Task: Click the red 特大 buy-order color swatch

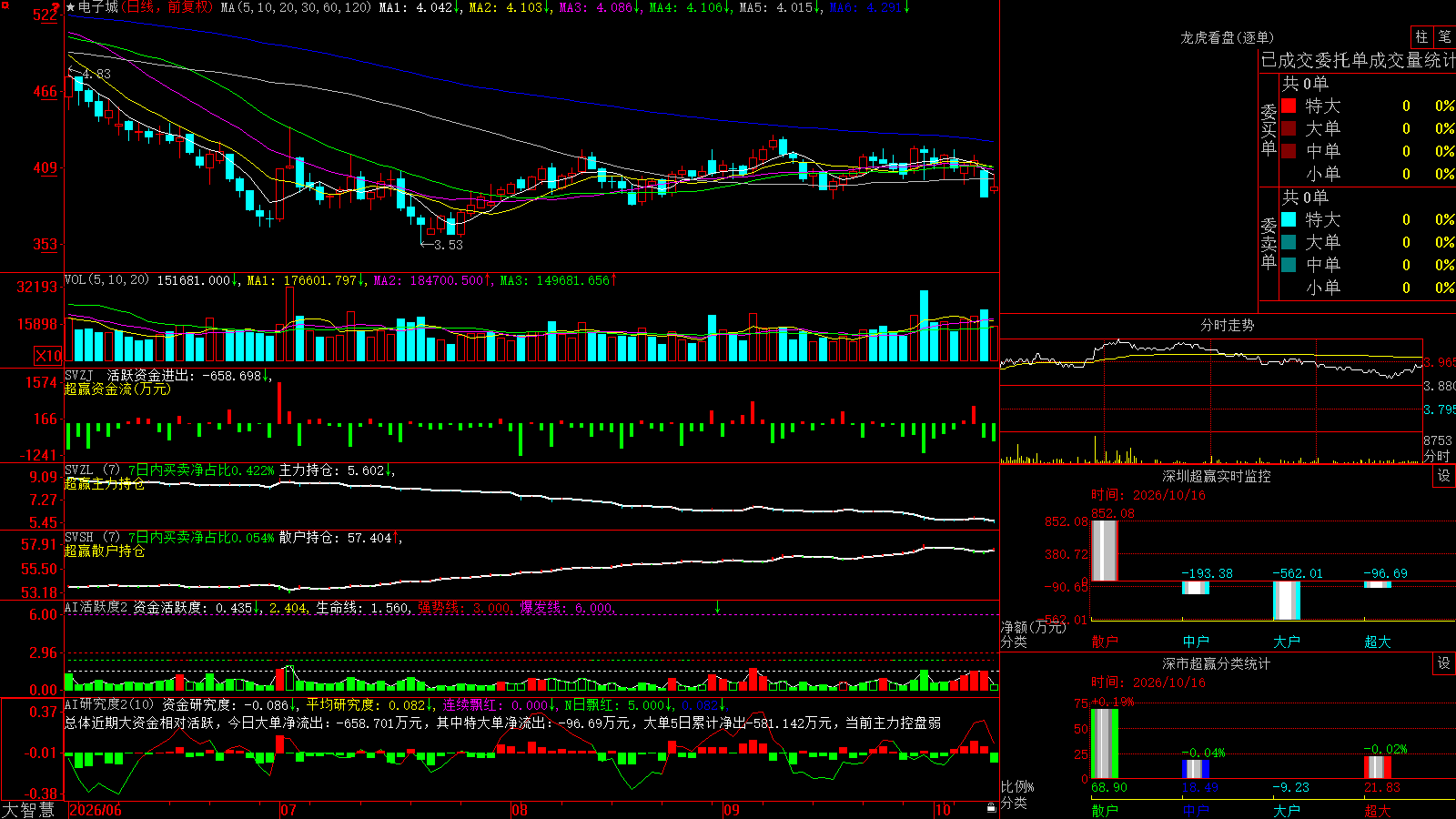Action: [1289, 106]
